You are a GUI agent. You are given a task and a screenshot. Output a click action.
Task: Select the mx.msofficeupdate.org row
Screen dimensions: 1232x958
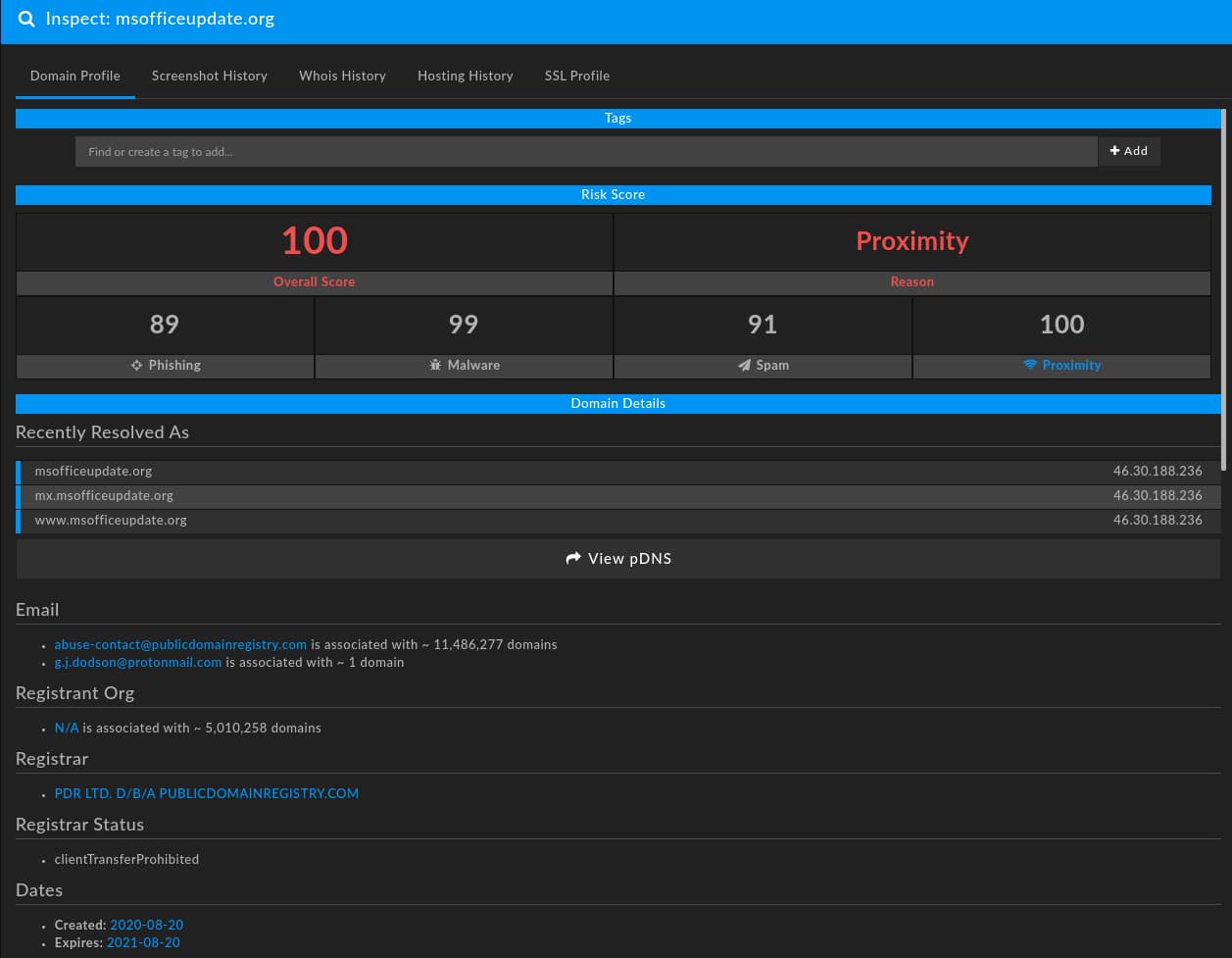[x=618, y=496]
